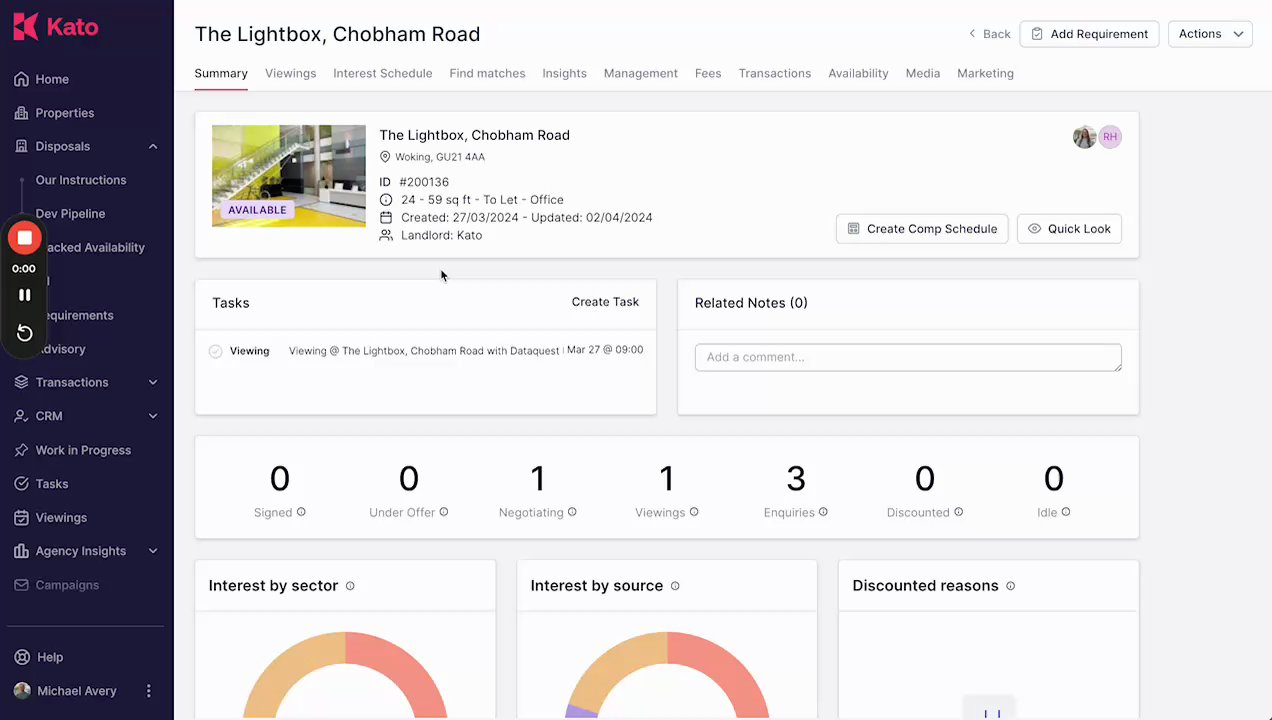Click Create Task link
1272x720 pixels.
[x=605, y=302]
